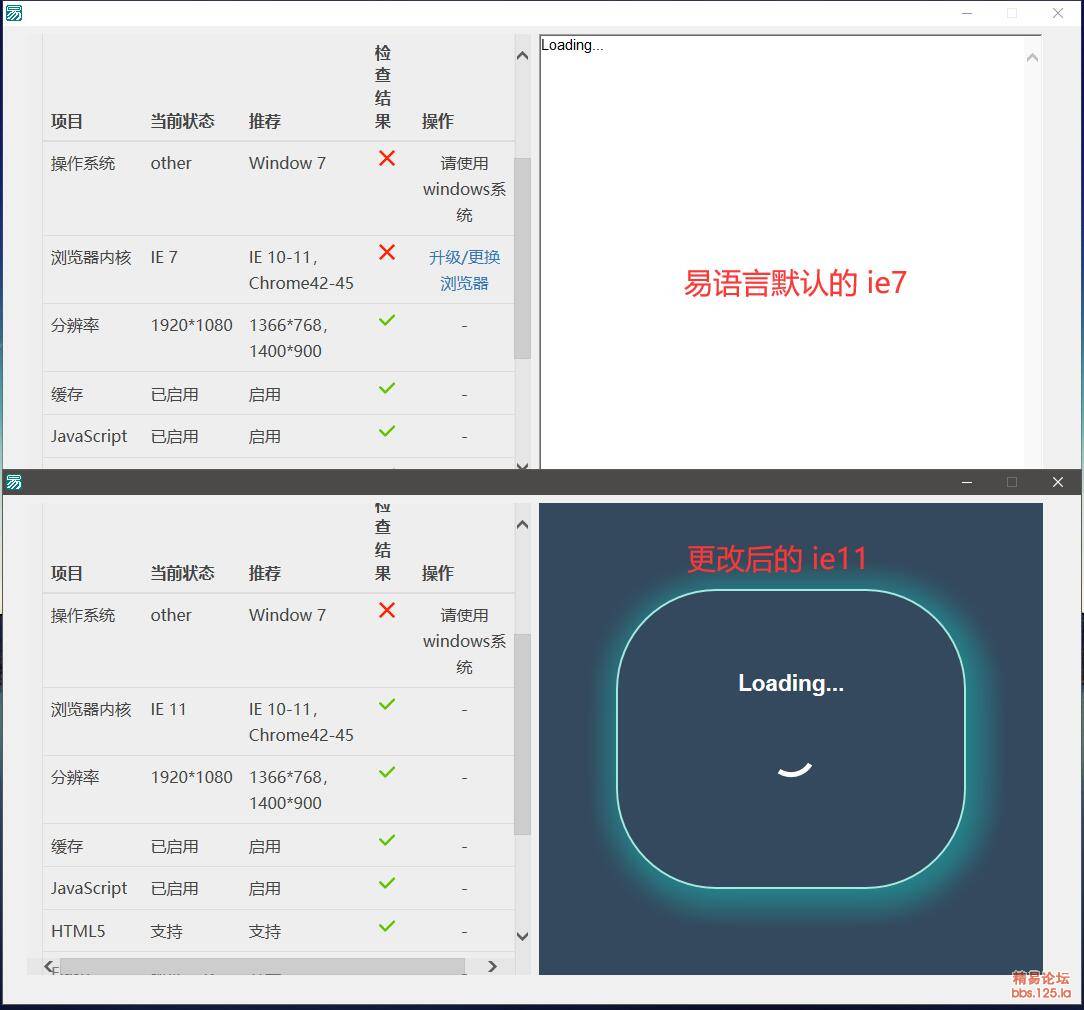Click the JavaScript label in the top window
Image resolution: width=1084 pixels, height=1010 pixels.
coord(89,436)
